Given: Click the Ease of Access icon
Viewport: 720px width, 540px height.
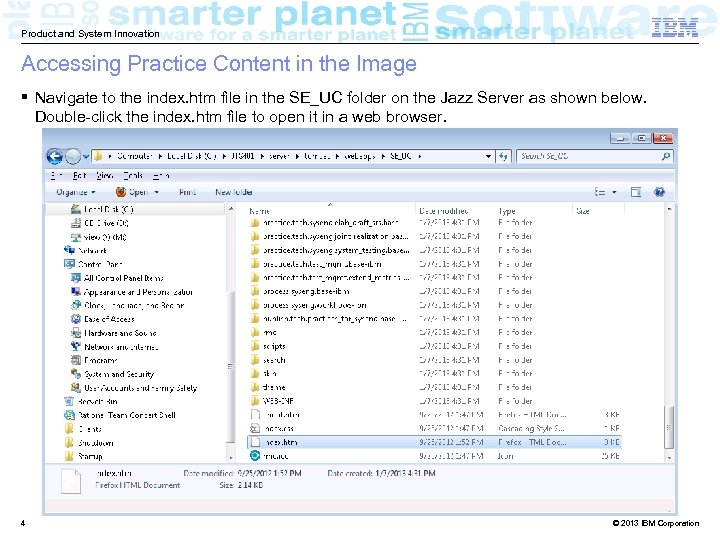Looking at the screenshot, I should [76, 319].
